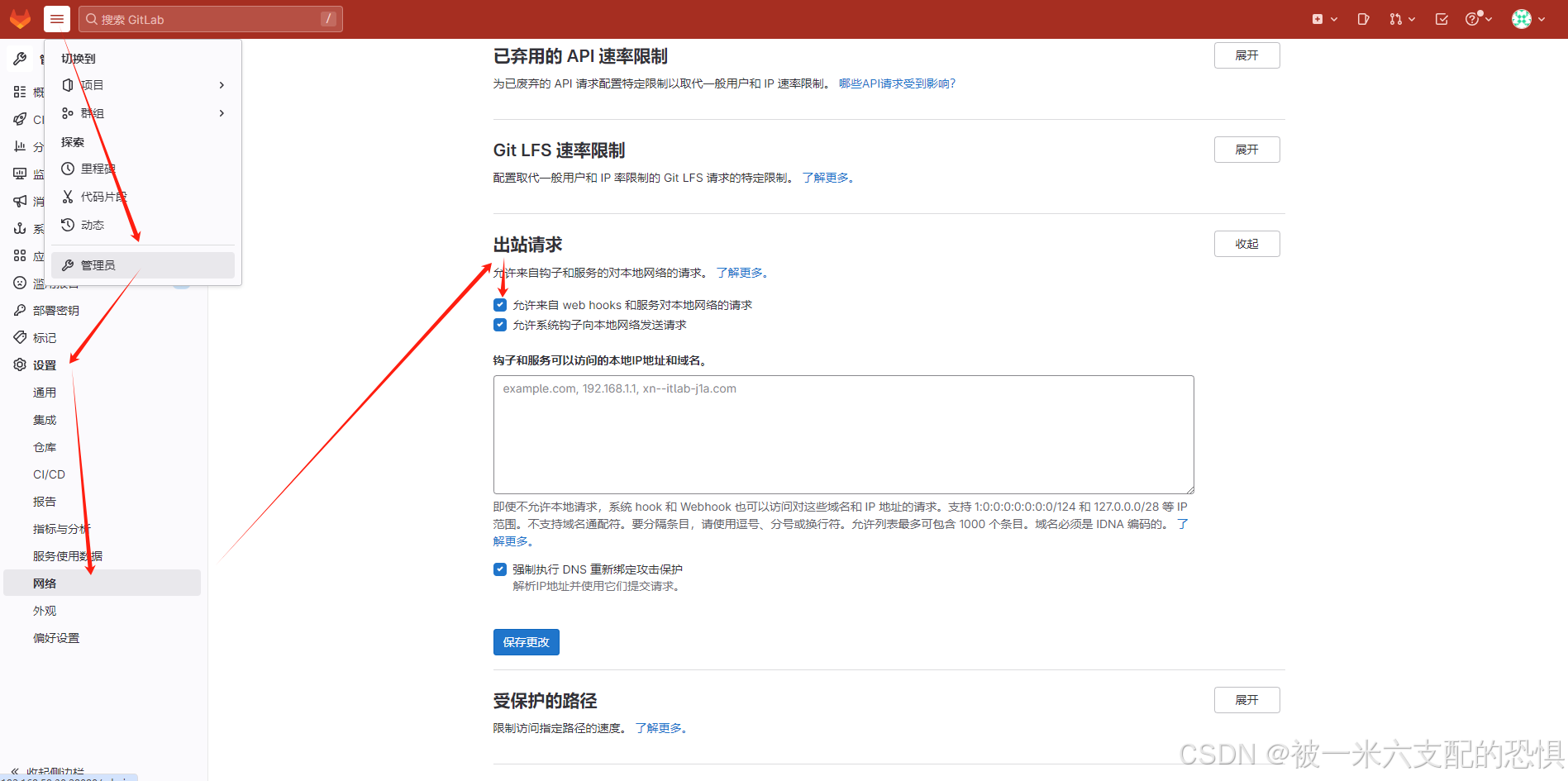Click the group icon beside 群组
The height and width of the screenshot is (781, 1568).
68,113
